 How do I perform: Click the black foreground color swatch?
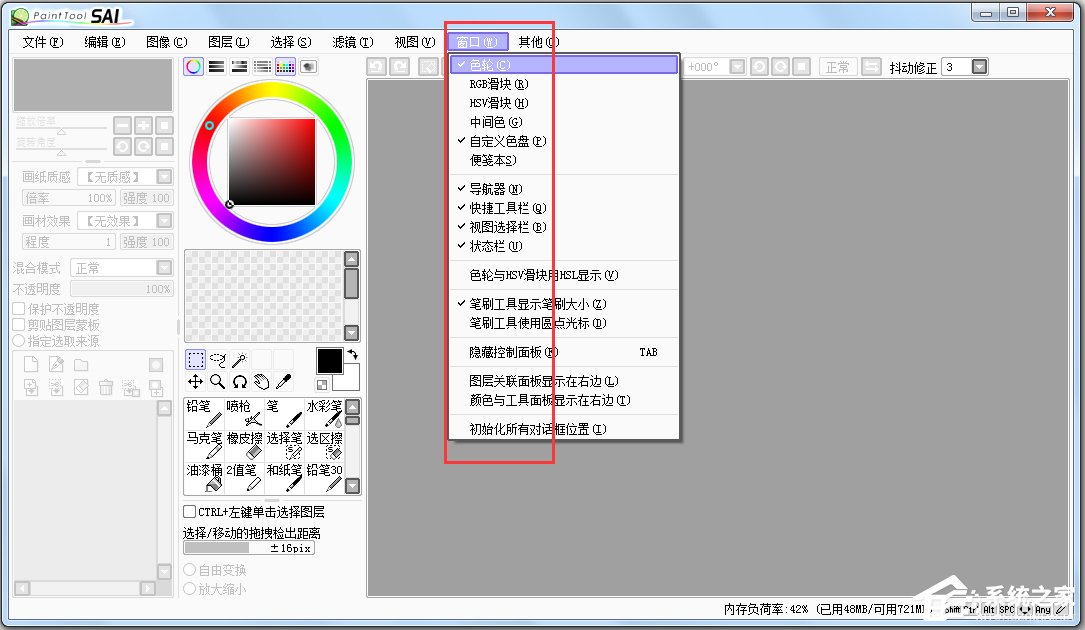coord(329,360)
